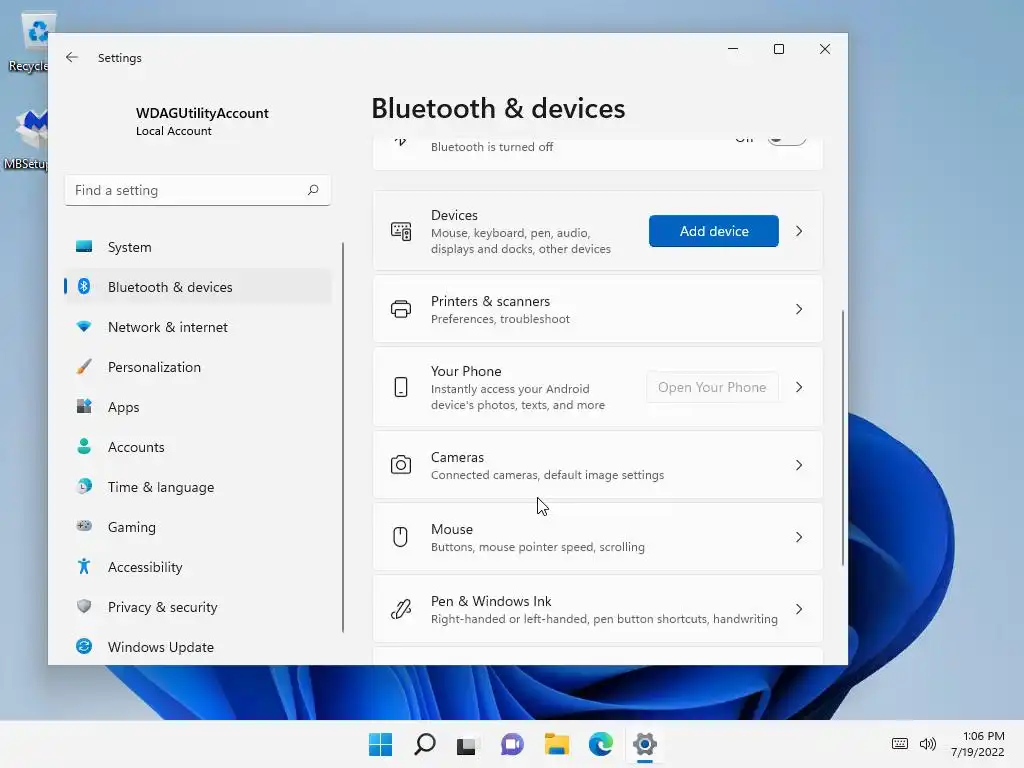
Task: Go back with the Settings back arrow
Action: [x=72, y=57]
